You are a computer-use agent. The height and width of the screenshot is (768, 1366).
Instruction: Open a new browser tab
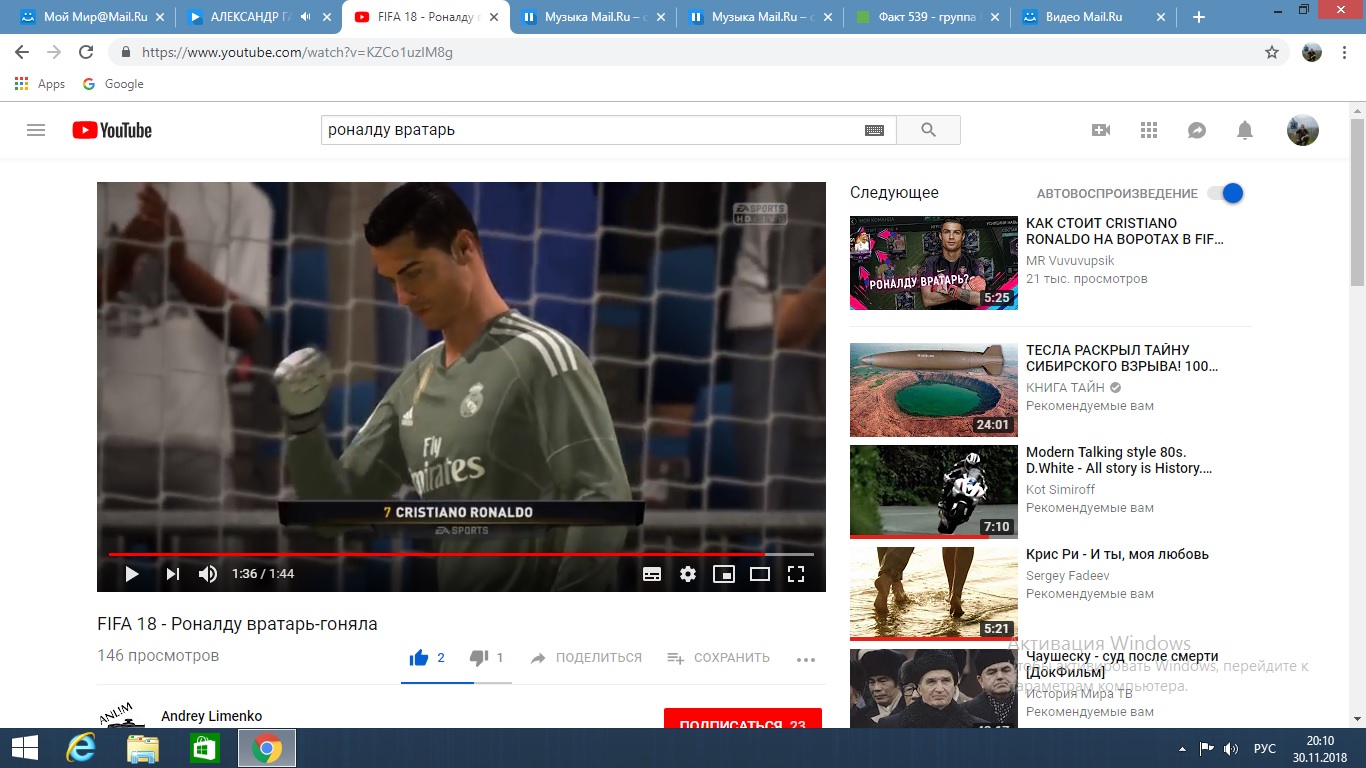tap(1199, 17)
